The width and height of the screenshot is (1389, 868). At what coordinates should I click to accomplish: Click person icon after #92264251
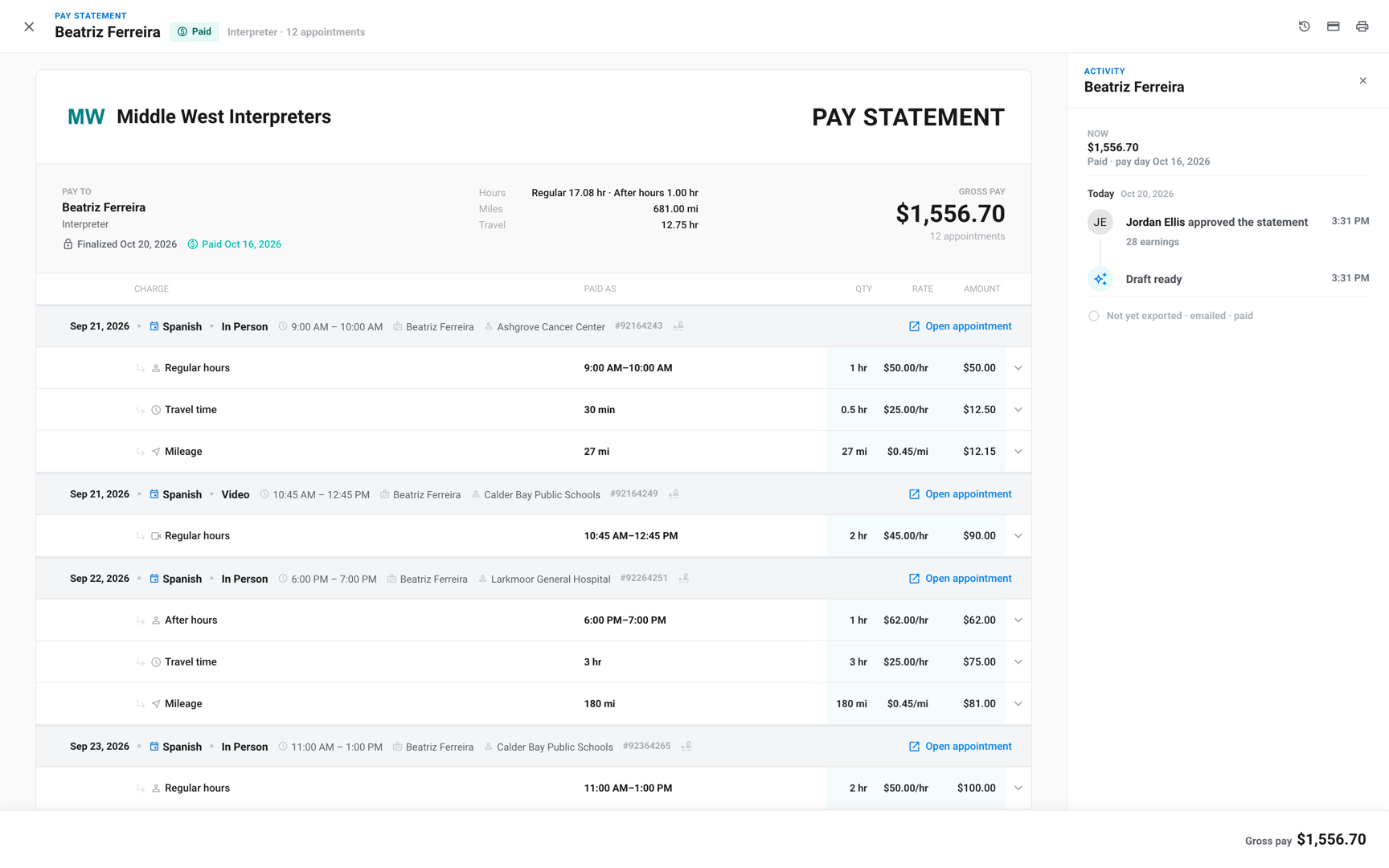click(683, 578)
